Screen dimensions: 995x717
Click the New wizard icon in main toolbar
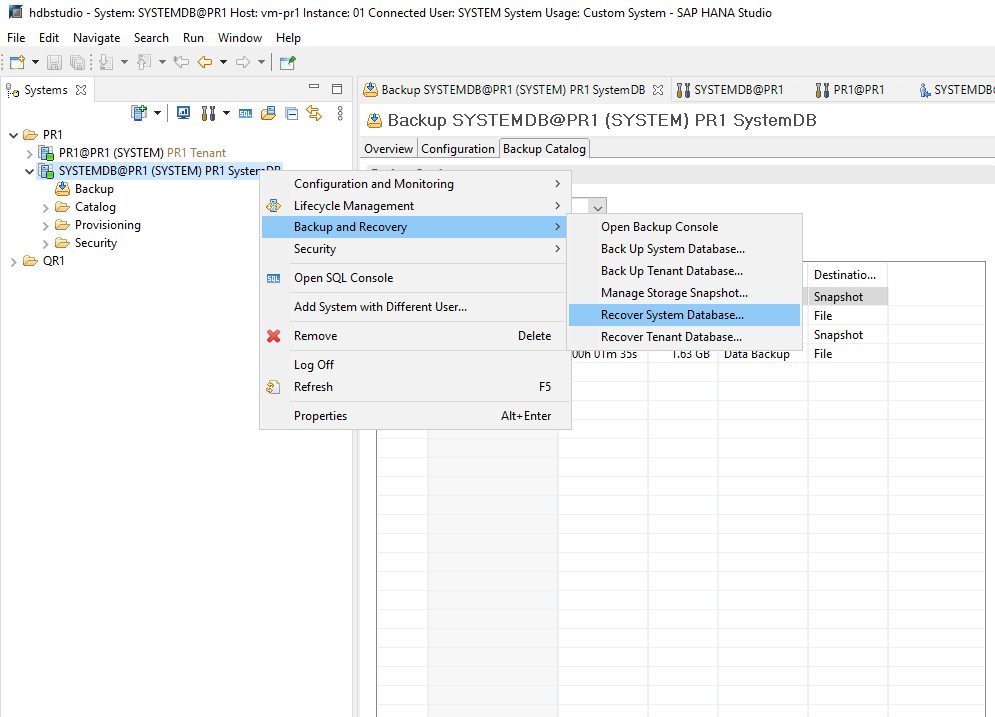pos(17,62)
